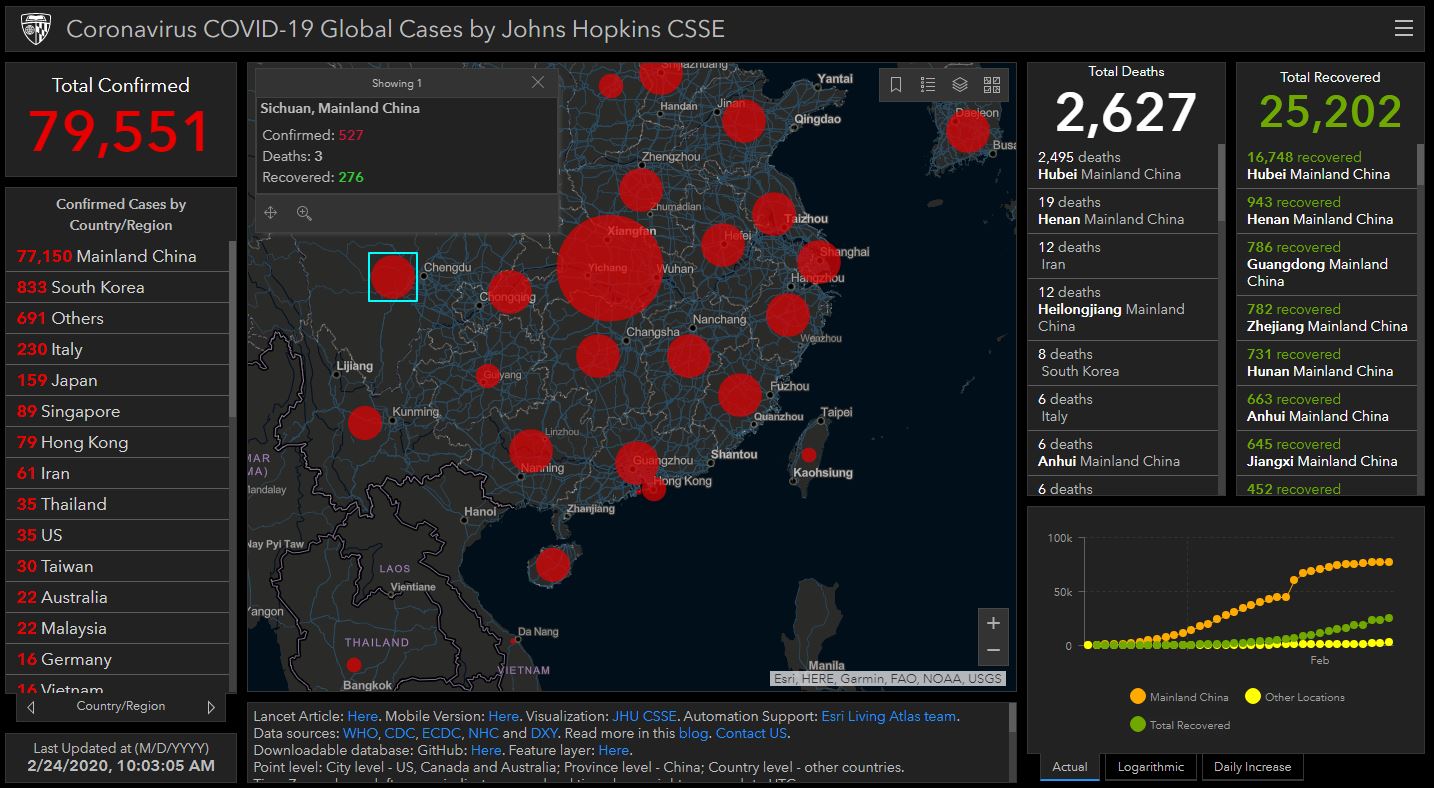This screenshot has width=1434, height=788.
Task: Click the Total Deaths list scrollbar
Action: click(1221, 183)
